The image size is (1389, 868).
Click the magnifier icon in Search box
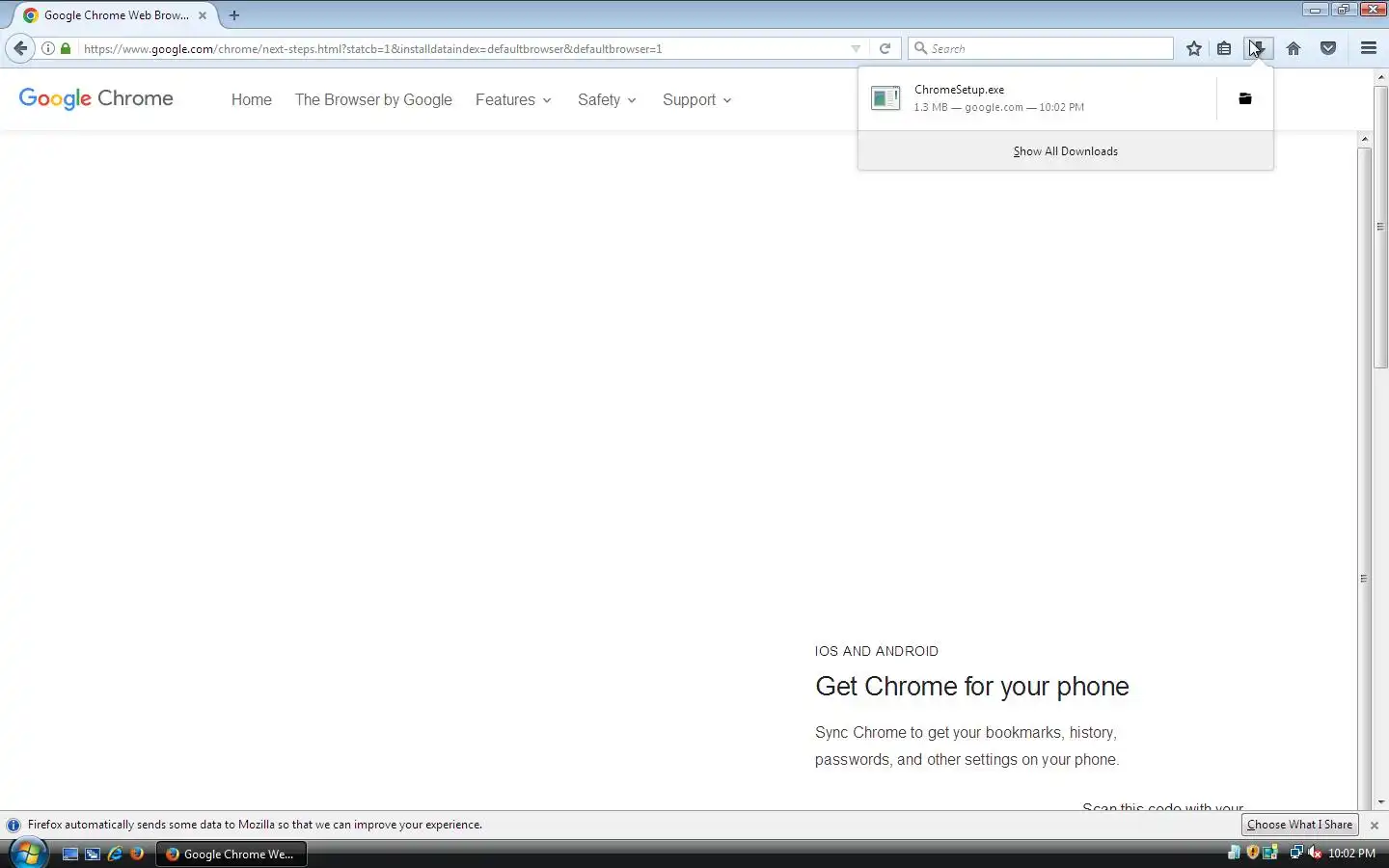[x=920, y=48]
